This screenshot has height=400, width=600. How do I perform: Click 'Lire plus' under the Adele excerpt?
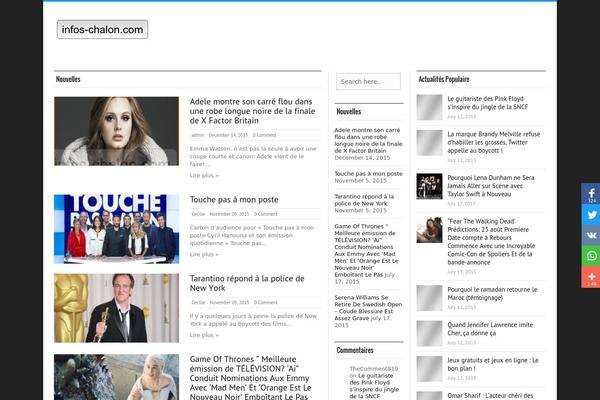(204, 175)
